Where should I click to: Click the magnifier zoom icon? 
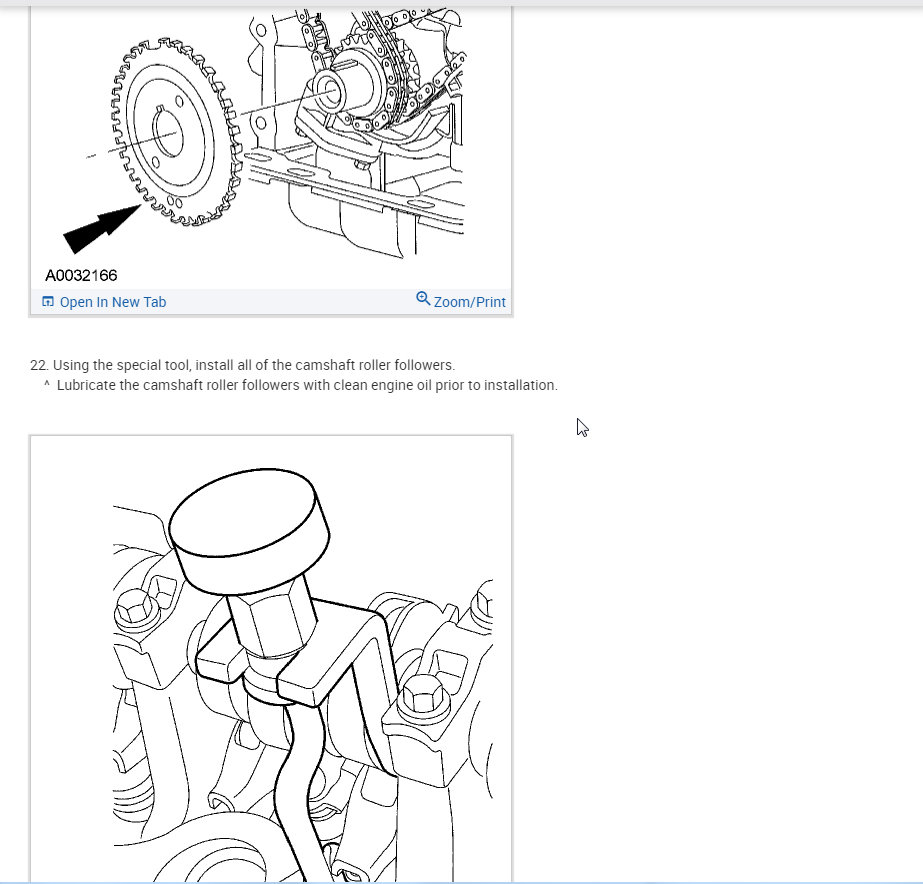pos(423,298)
